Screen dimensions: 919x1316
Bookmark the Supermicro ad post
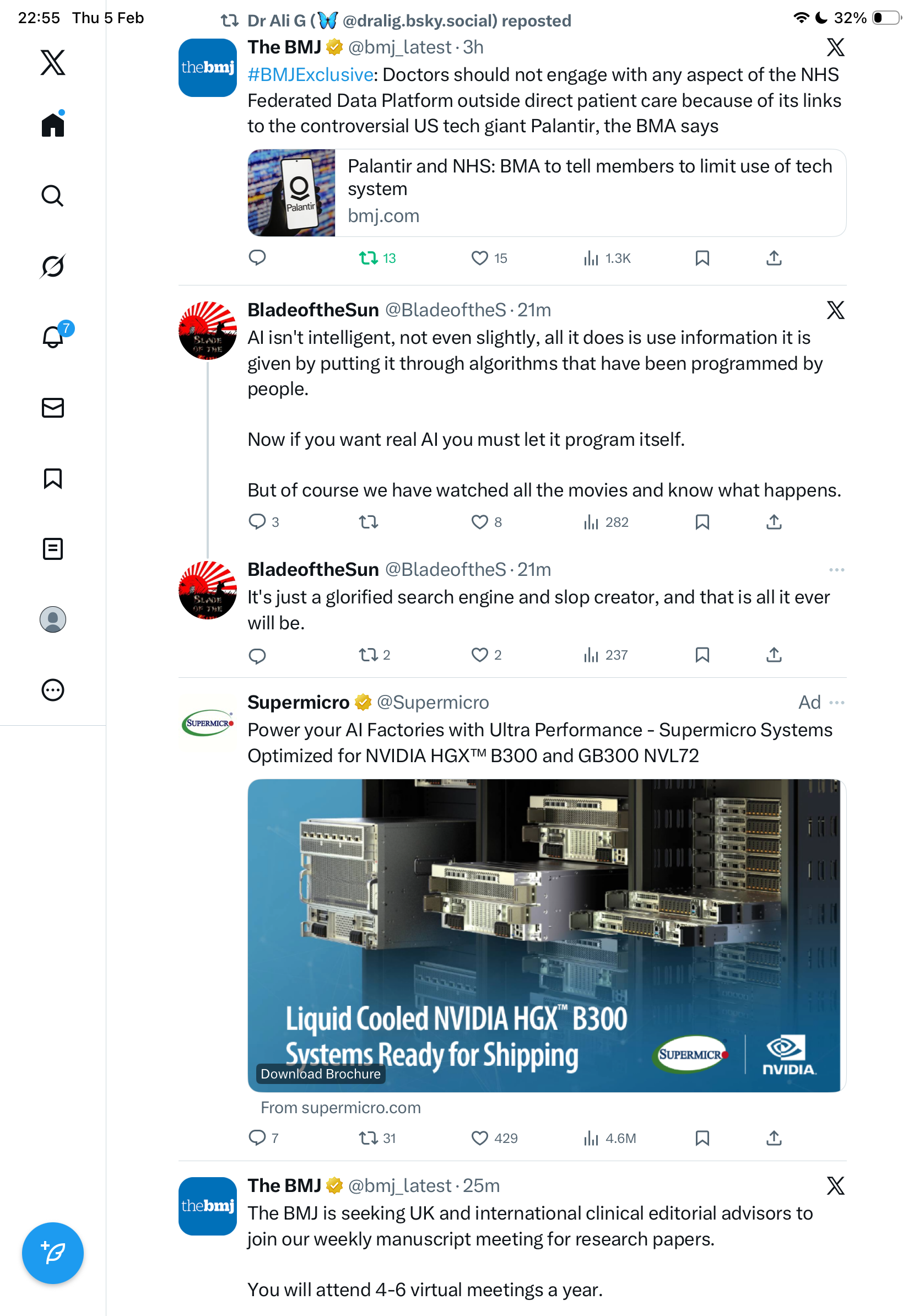tap(702, 1138)
